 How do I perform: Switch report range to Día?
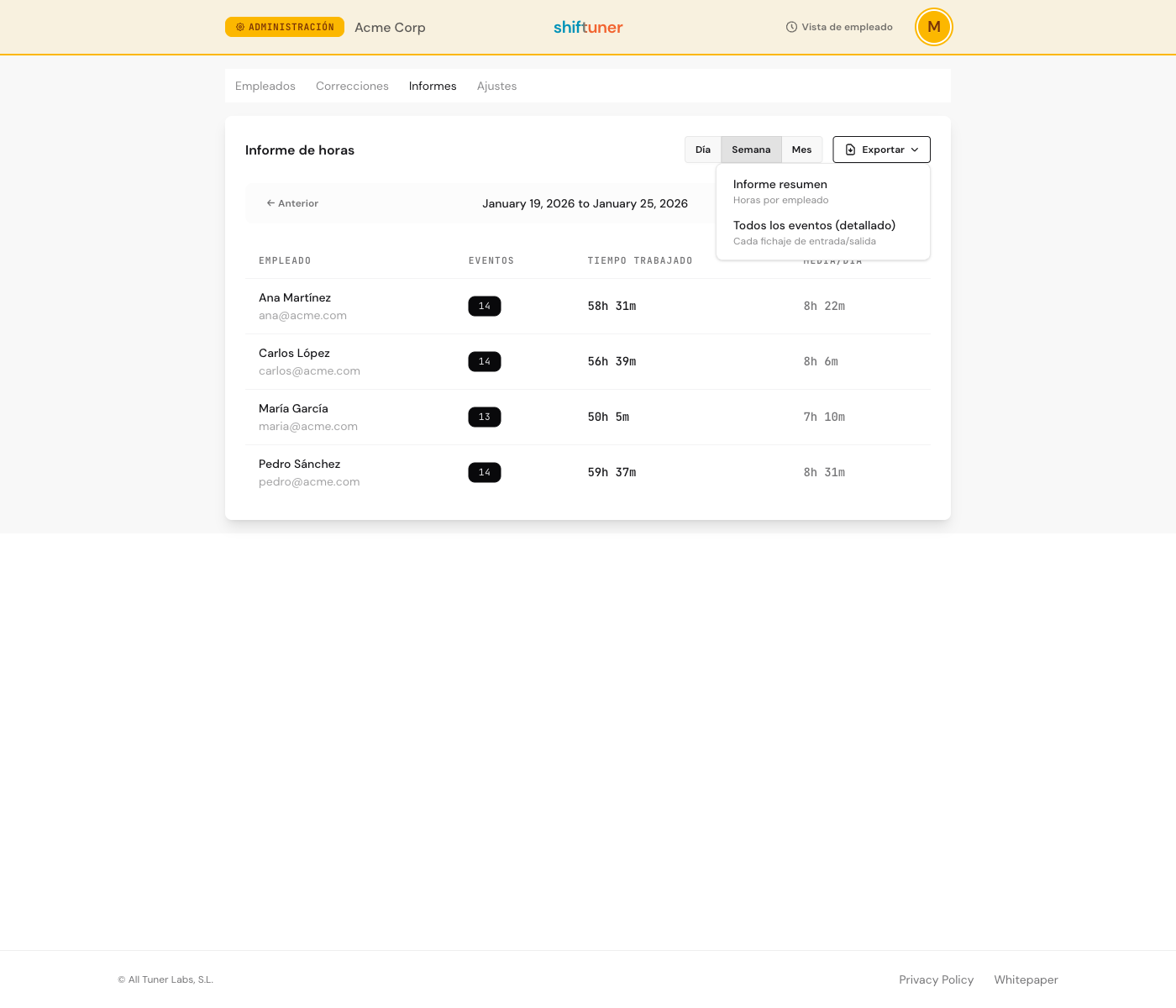point(702,150)
